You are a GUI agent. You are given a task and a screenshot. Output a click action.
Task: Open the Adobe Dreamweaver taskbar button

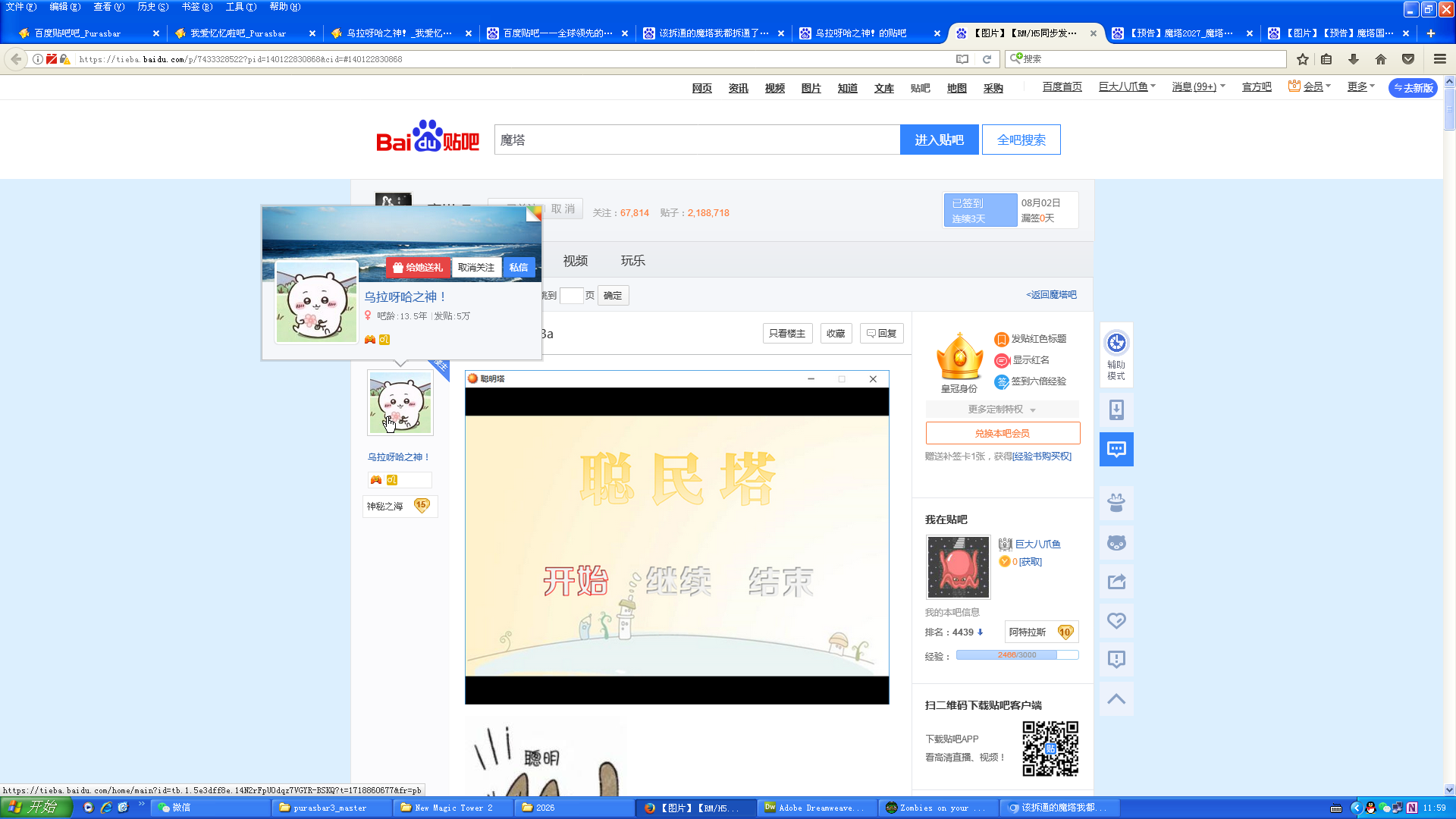(816, 808)
